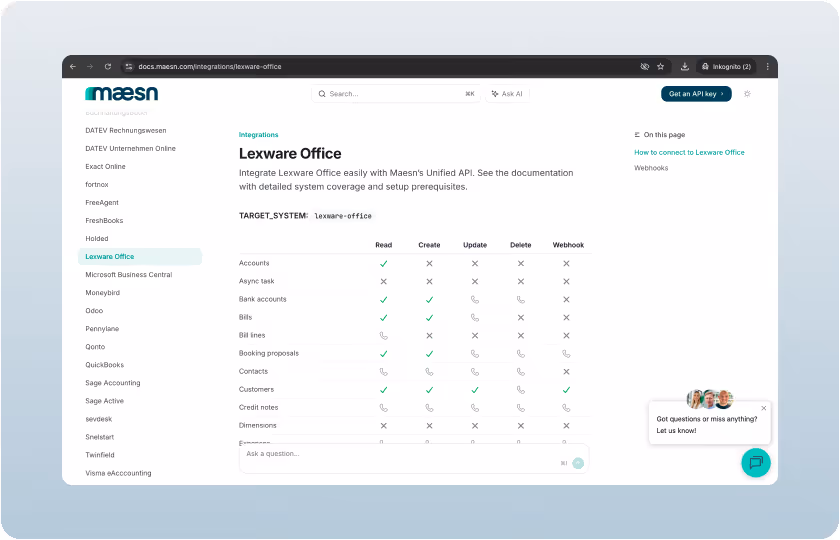The height and width of the screenshot is (540, 840).
Task: Open browser downloads icon
Action: click(x=685, y=66)
